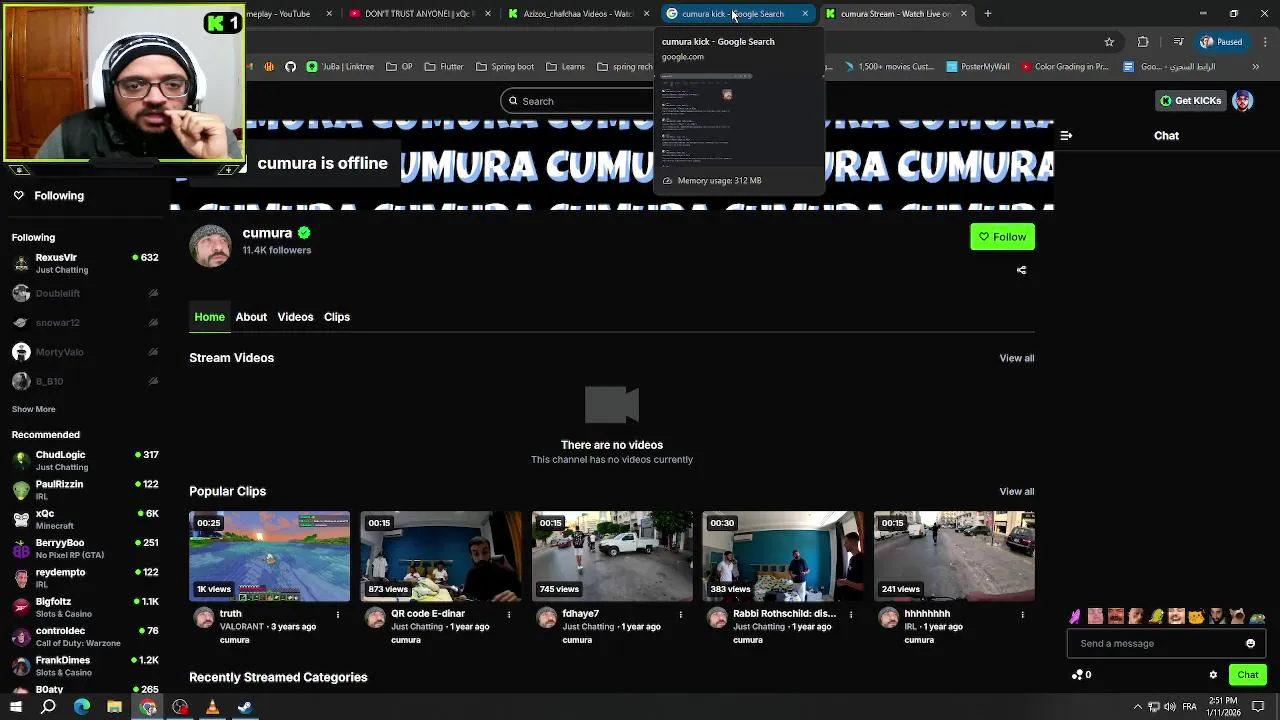Image resolution: width=1280 pixels, height=720 pixels.
Task: Open chat settings gear icon
Action: tap(1213, 675)
